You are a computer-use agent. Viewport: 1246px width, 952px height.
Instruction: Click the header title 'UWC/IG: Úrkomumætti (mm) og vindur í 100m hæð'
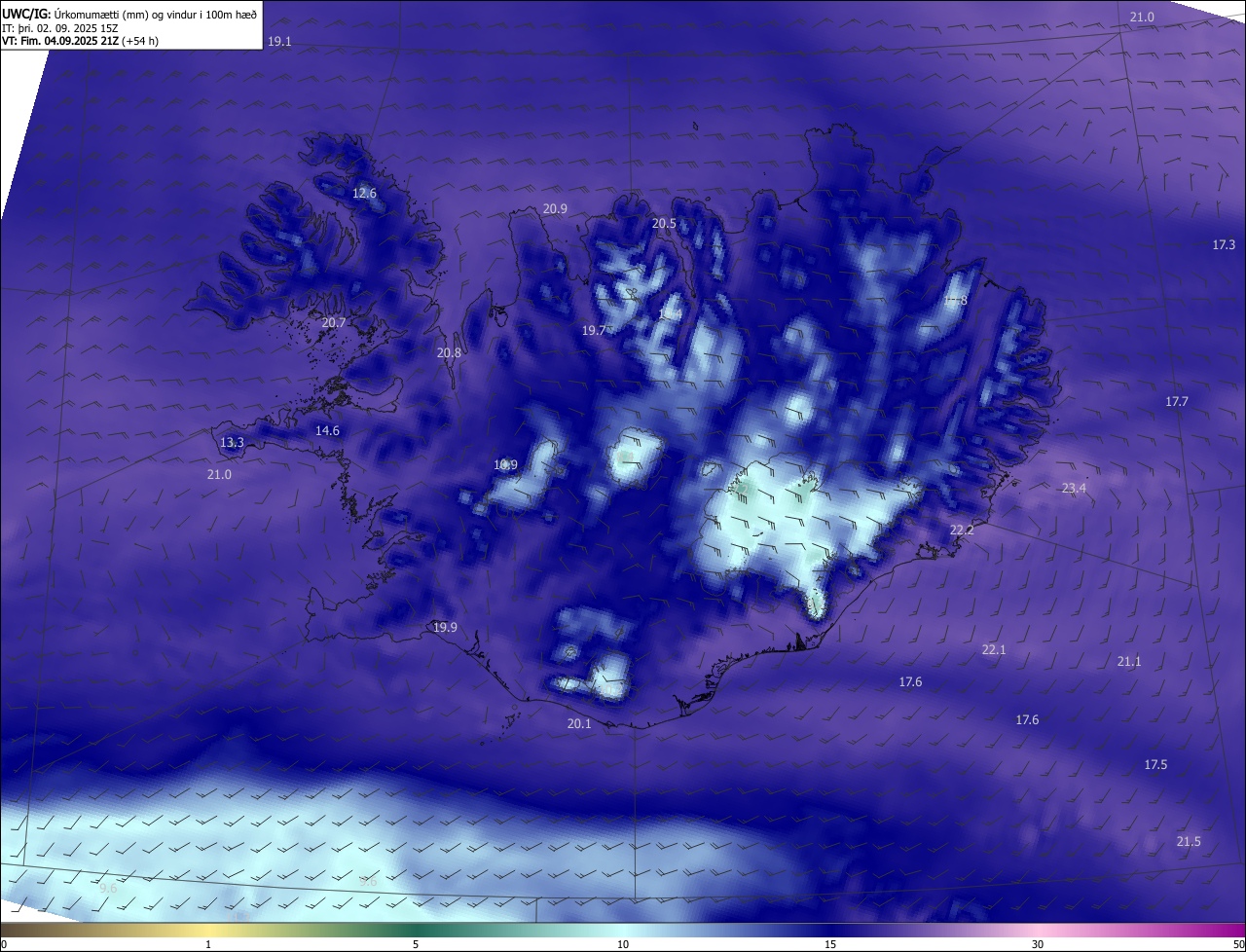click(129, 14)
